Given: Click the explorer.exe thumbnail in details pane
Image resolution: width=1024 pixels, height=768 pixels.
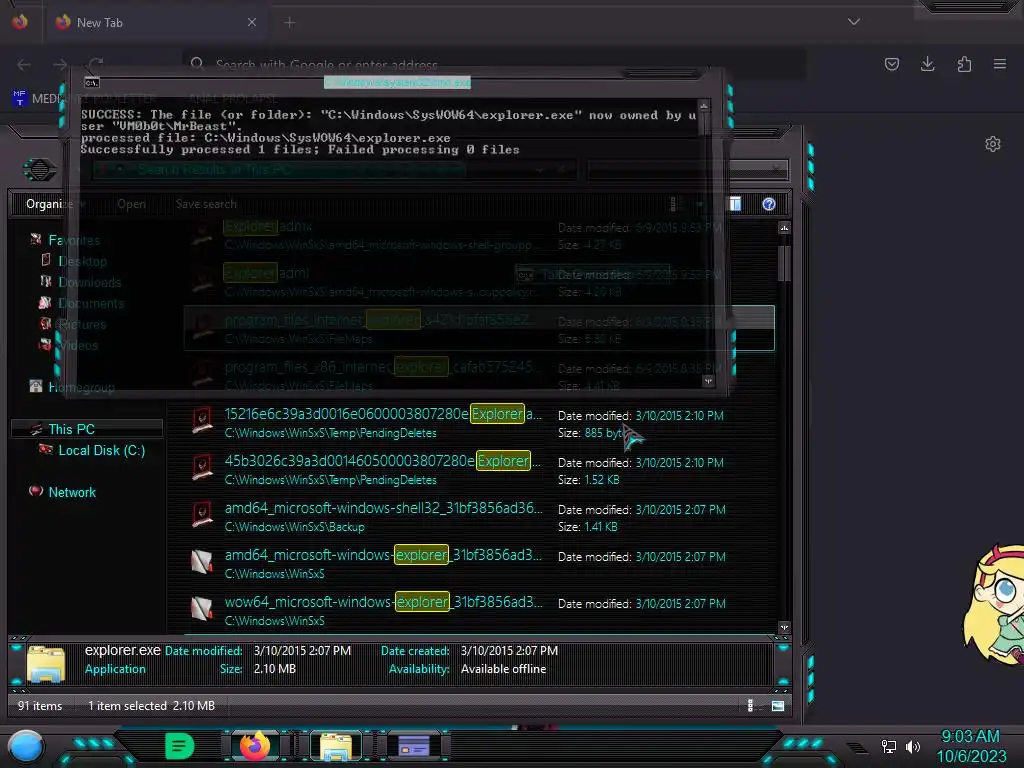Looking at the screenshot, I should (x=46, y=664).
